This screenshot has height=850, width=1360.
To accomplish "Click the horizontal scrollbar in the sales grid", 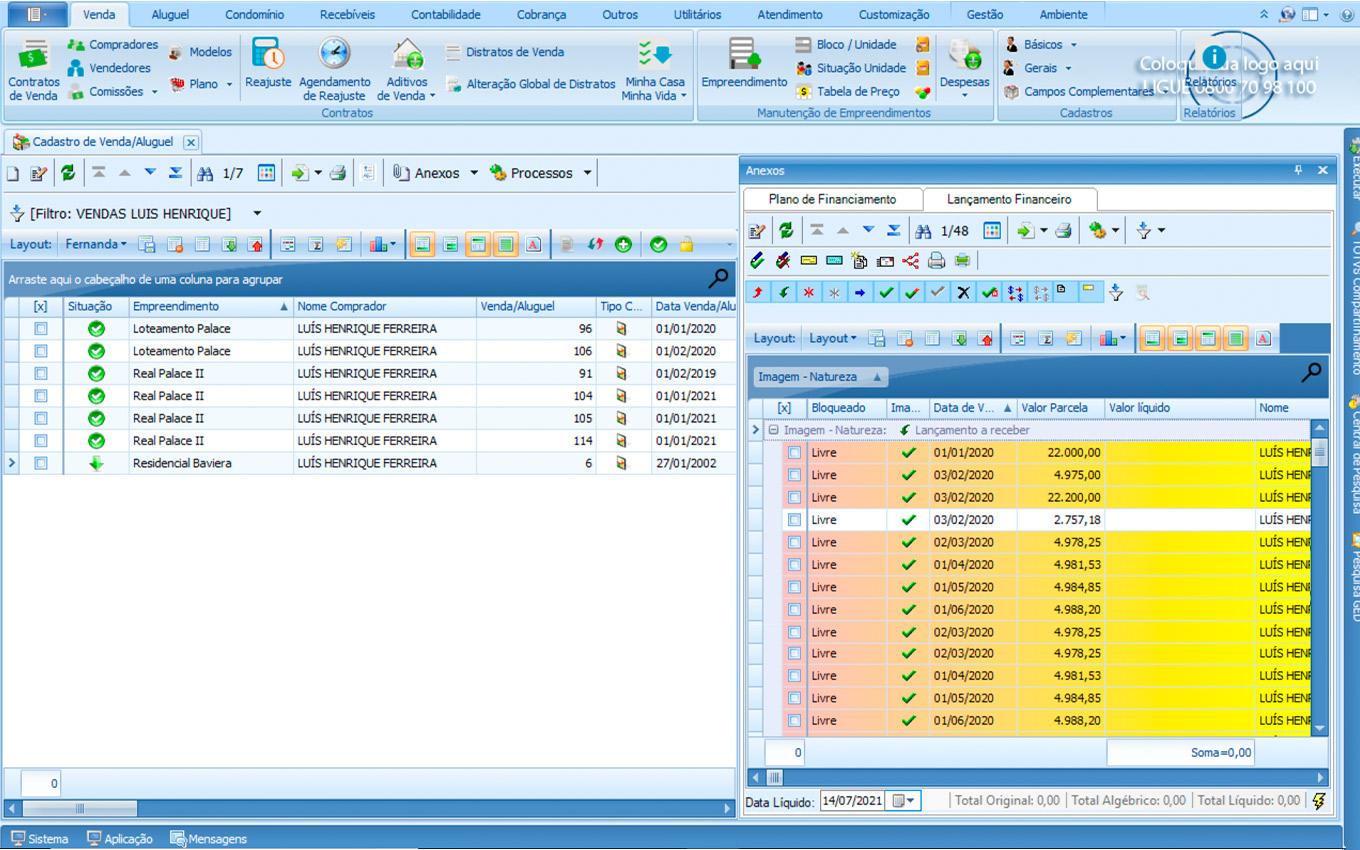I will (80, 808).
